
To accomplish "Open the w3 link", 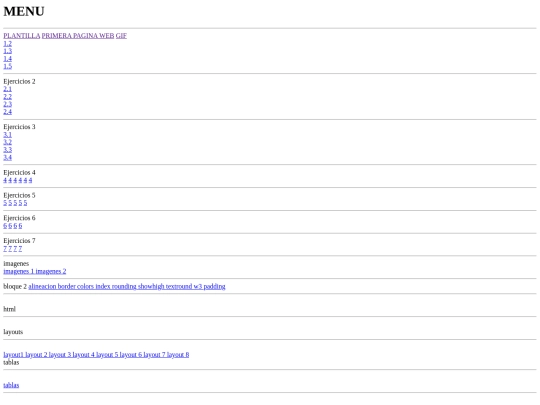I will [198, 287].
